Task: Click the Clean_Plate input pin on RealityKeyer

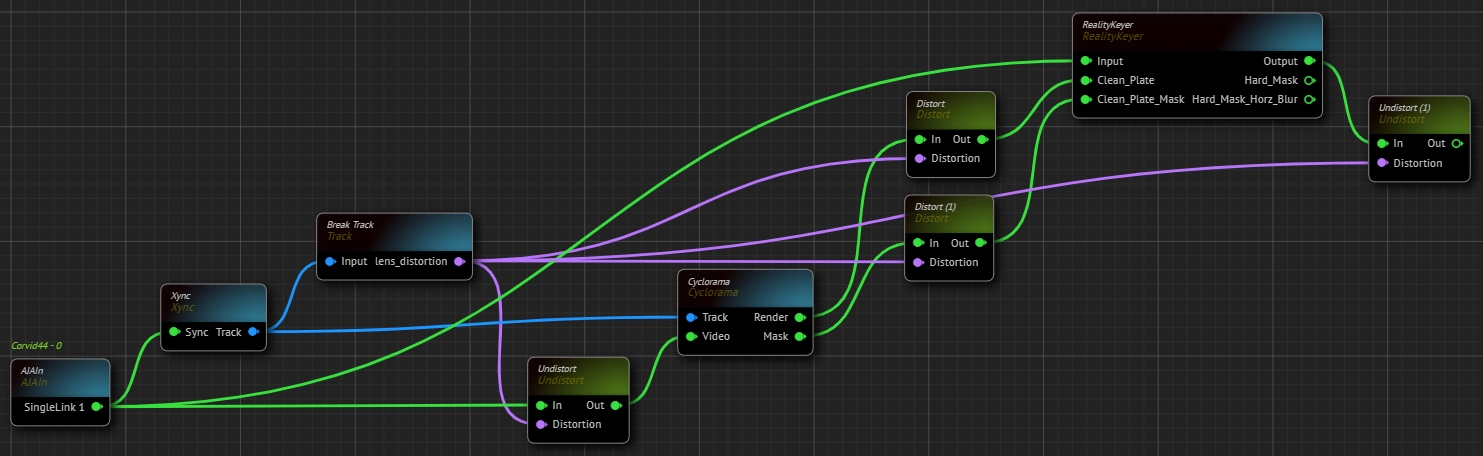Action: (x=1085, y=81)
